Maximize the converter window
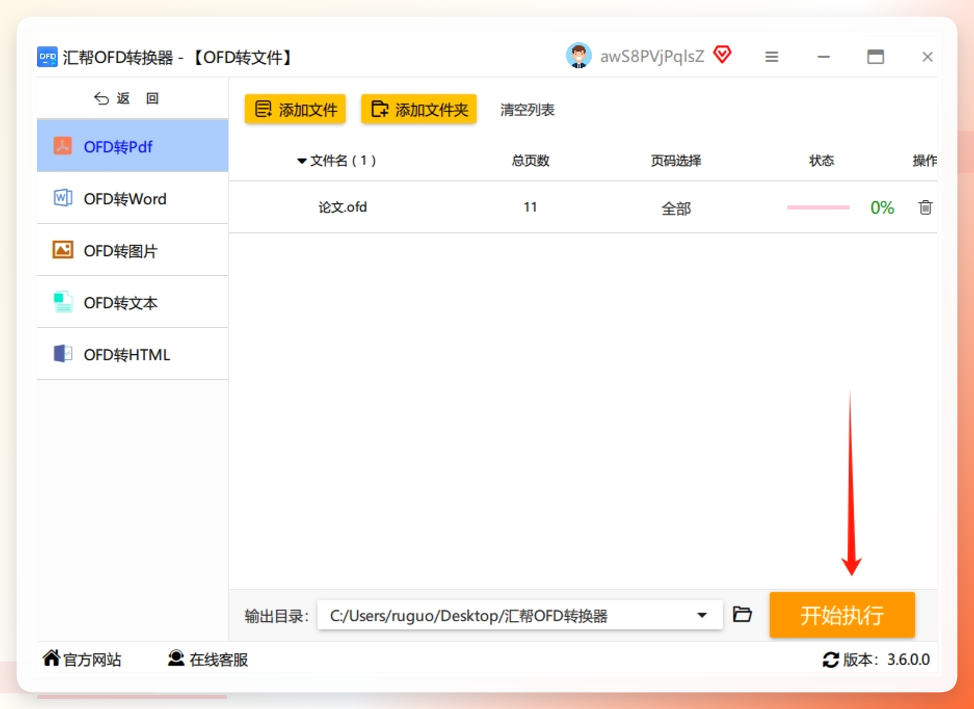 tap(875, 57)
